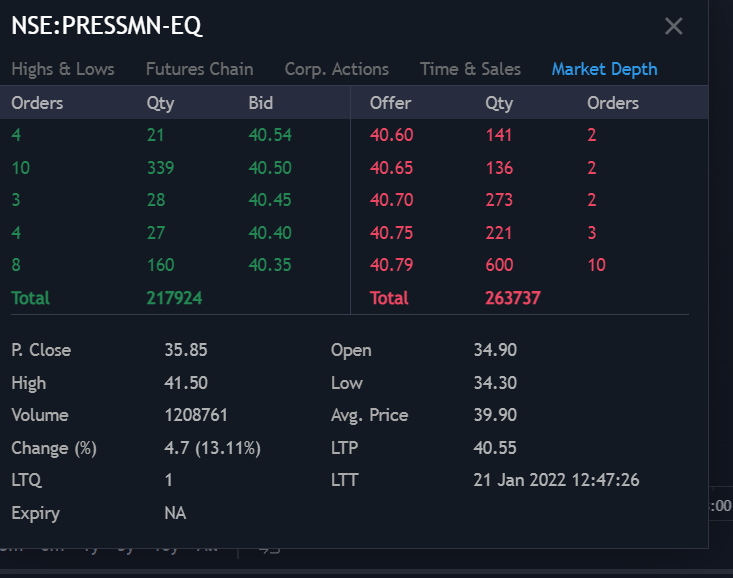The width and height of the screenshot is (733, 578).
Task: Switch to the Time & Sales tab
Action: [x=470, y=69]
